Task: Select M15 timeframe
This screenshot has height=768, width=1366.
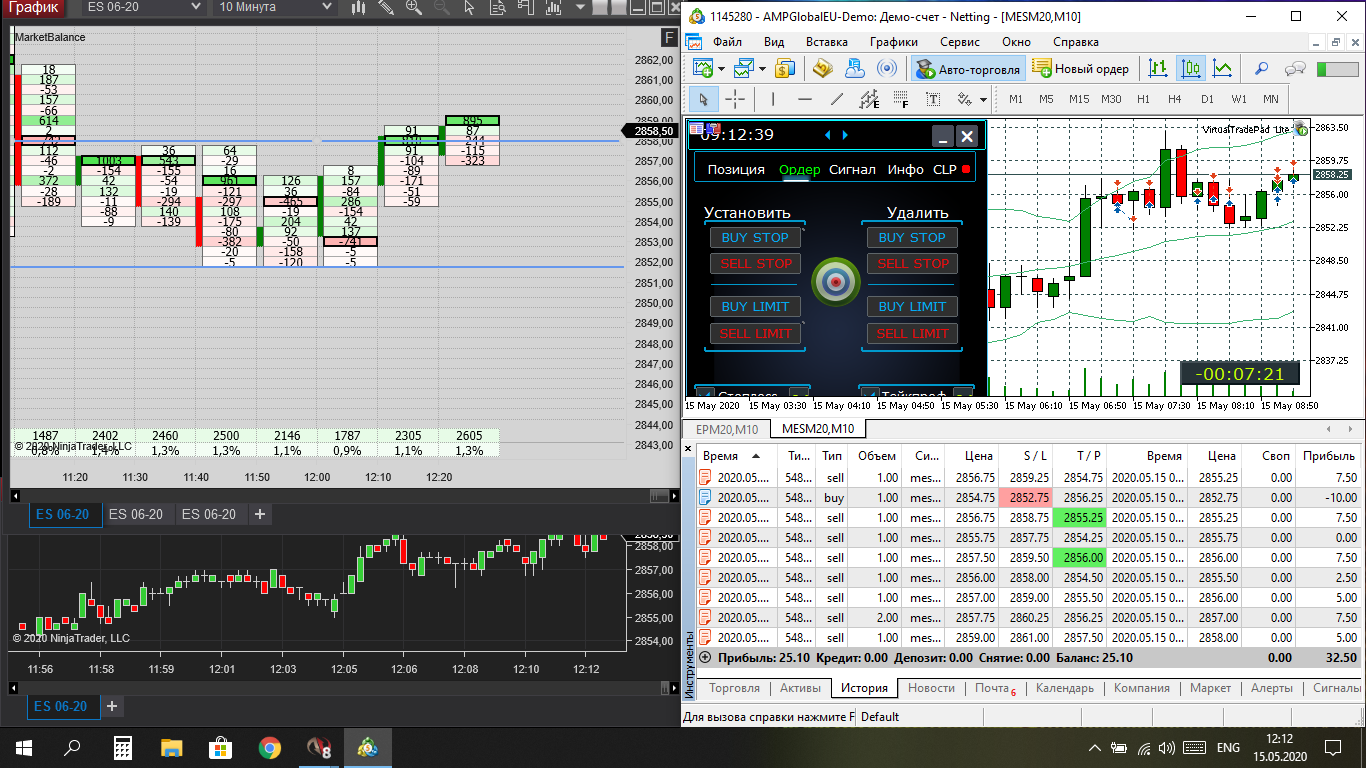Action: (1078, 99)
